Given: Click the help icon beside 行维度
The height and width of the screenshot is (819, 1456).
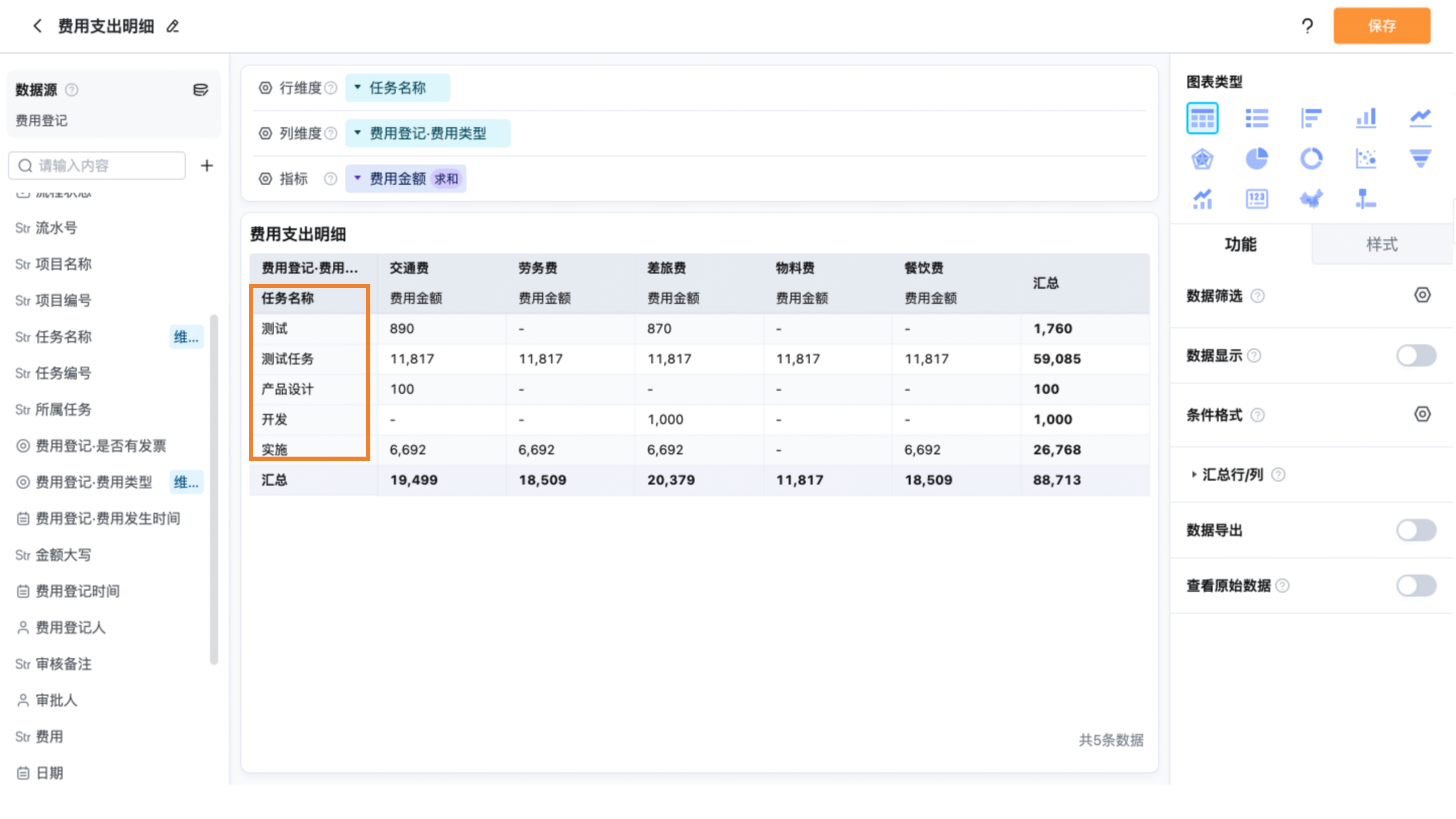Looking at the screenshot, I should [x=331, y=88].
